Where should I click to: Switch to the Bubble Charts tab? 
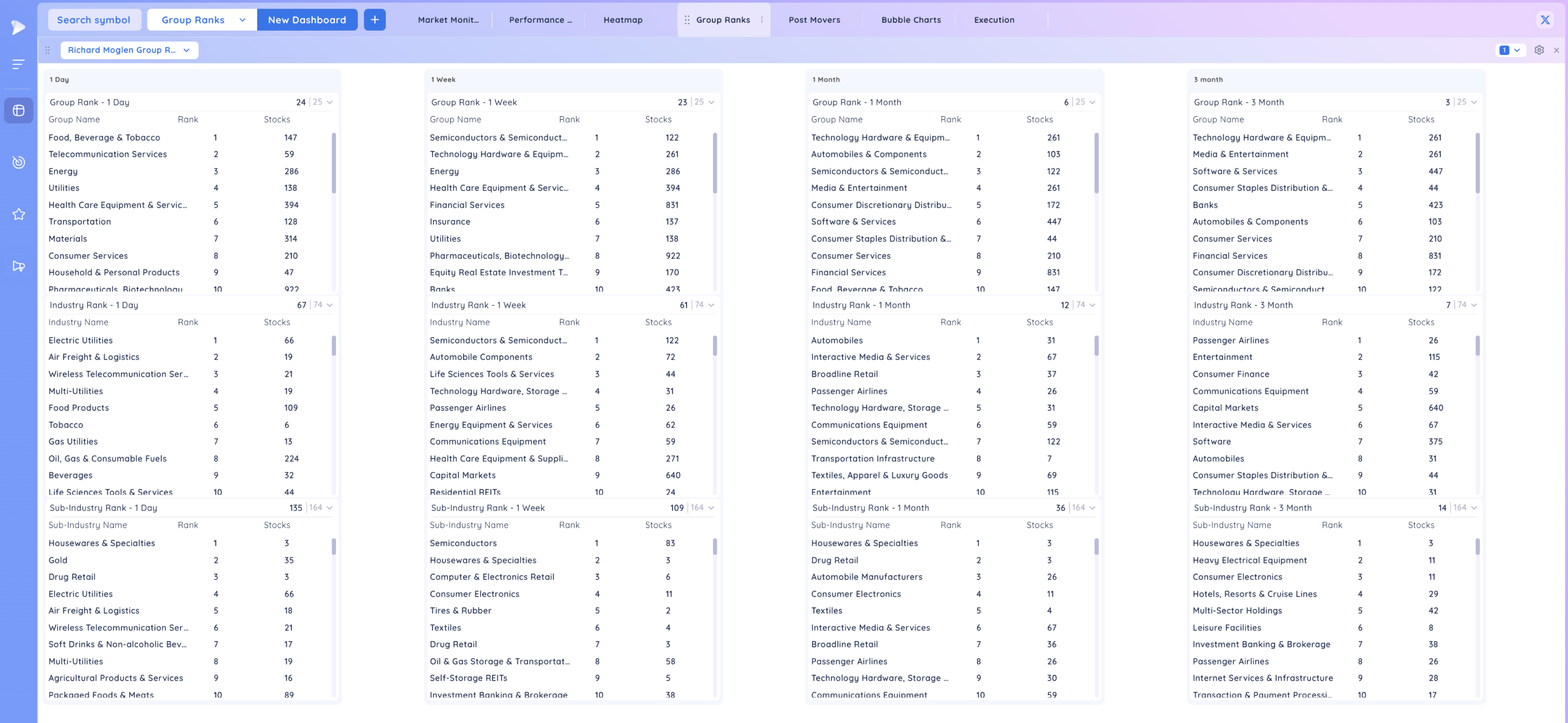pyautogui.click(x=911, y=20)
